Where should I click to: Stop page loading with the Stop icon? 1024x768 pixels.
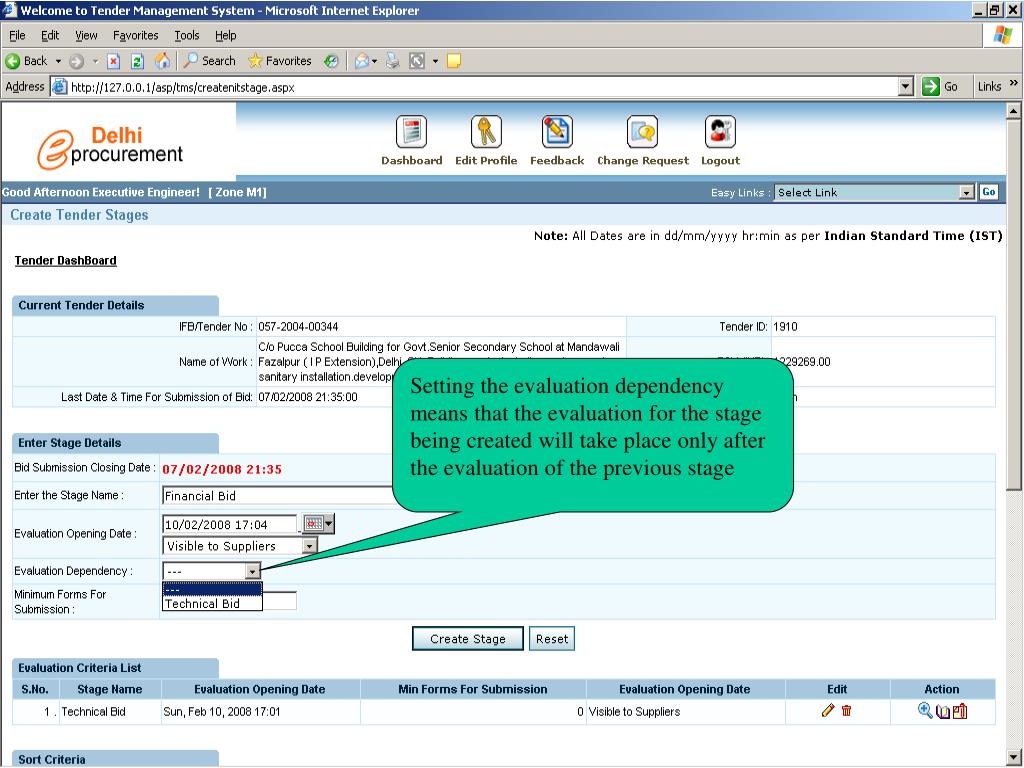point(114,61)
